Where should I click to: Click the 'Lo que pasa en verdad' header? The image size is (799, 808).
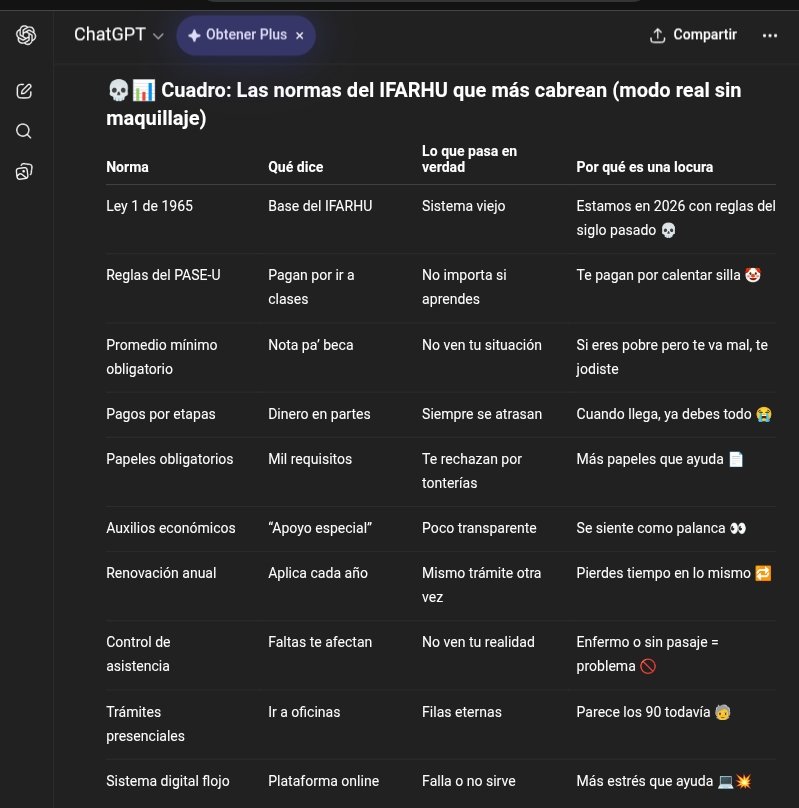click(469, 159)
